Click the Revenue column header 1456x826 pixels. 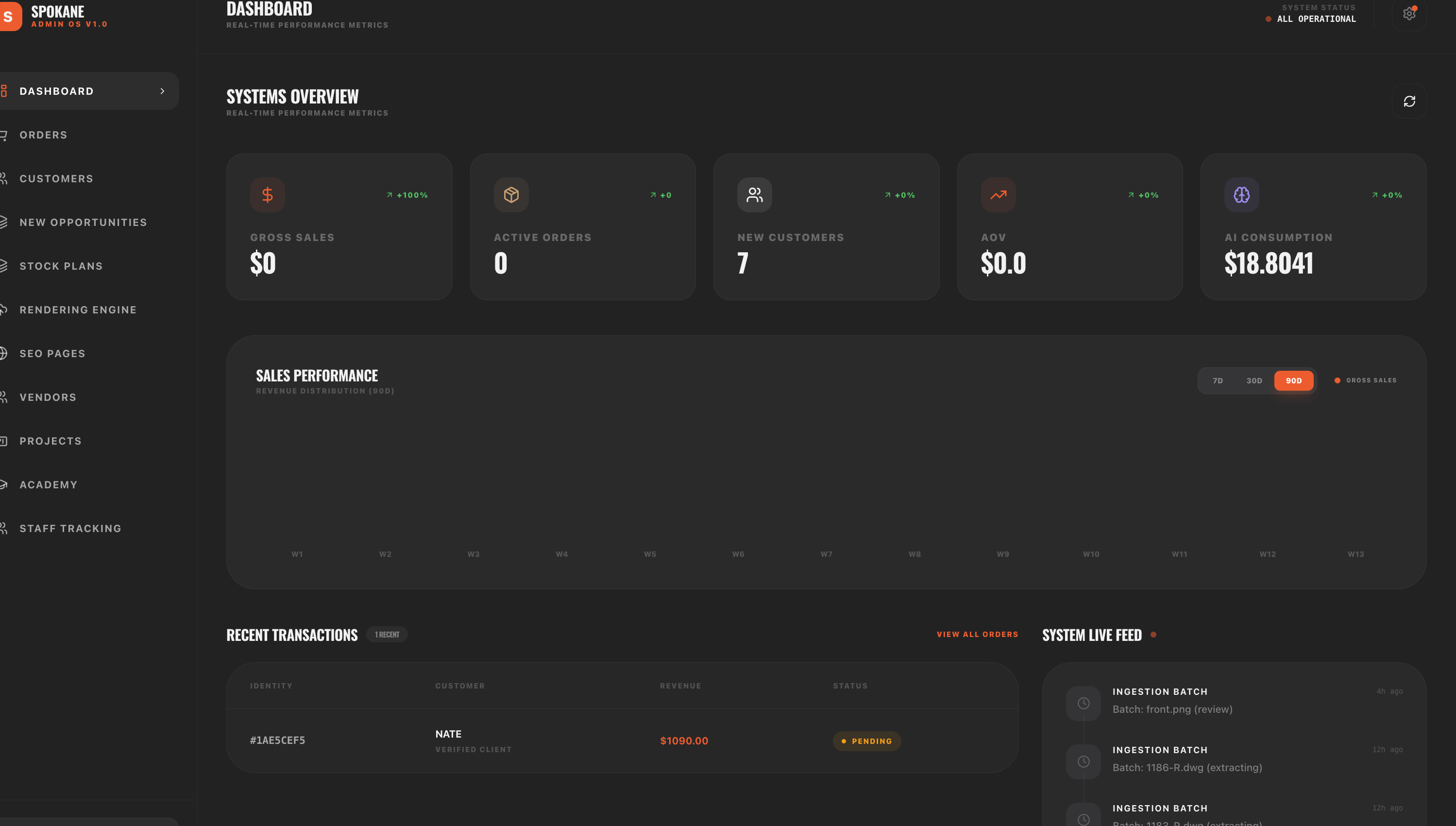pyautogui.click(x=680, y=686)
